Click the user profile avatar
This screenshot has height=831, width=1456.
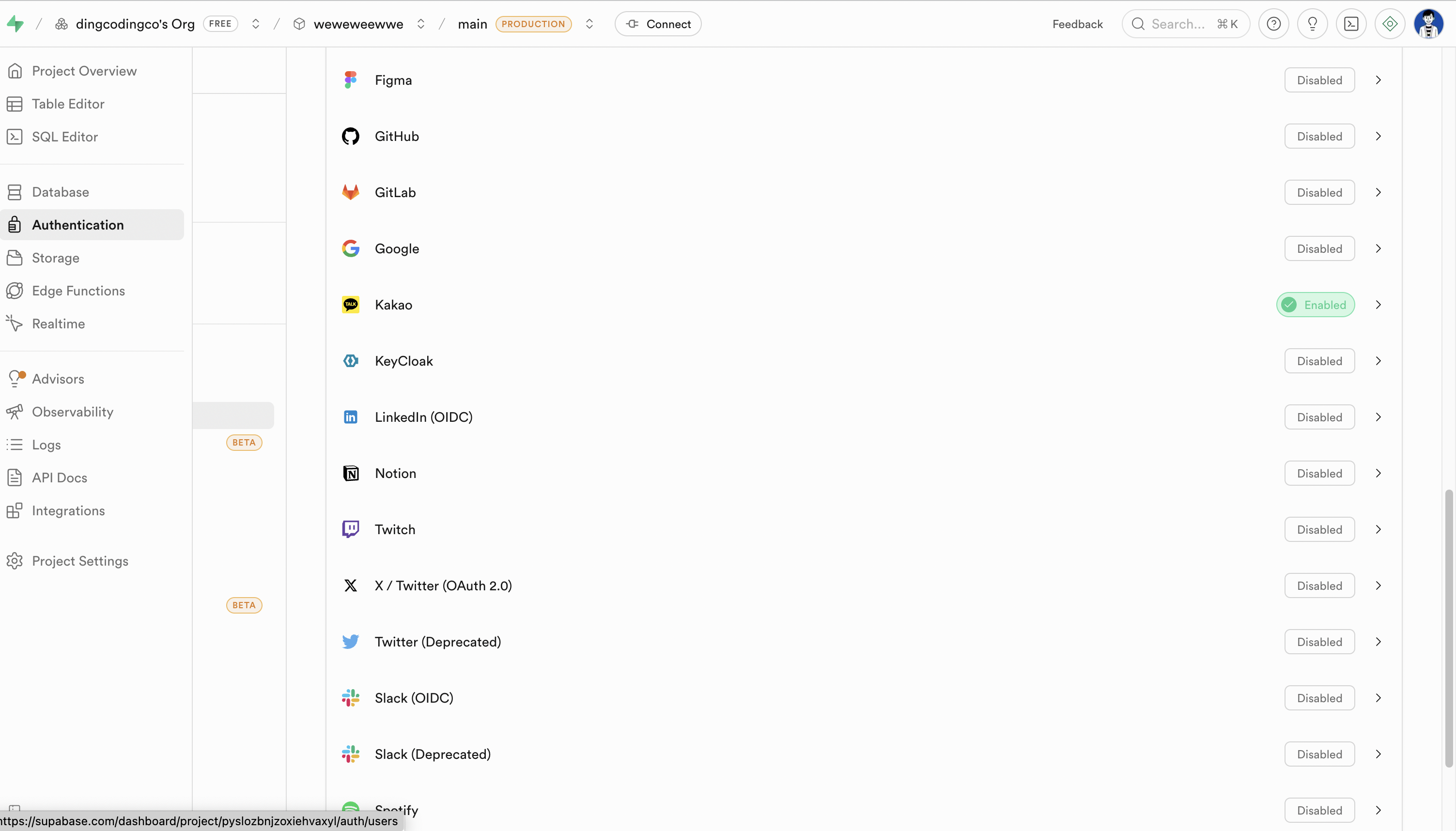pos(1428,24)
